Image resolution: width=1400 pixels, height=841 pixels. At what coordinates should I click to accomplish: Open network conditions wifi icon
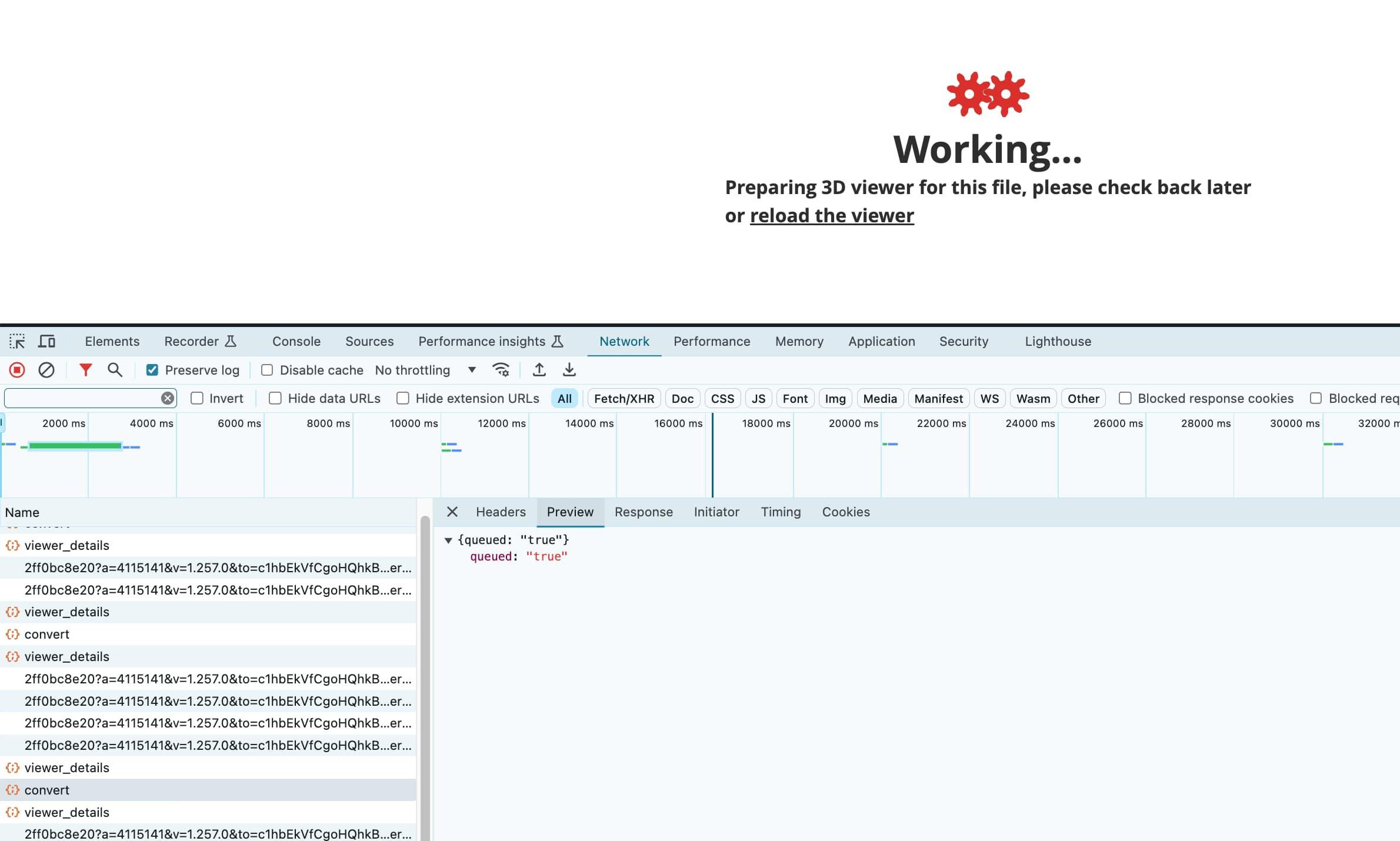click(x=501, y=370)
